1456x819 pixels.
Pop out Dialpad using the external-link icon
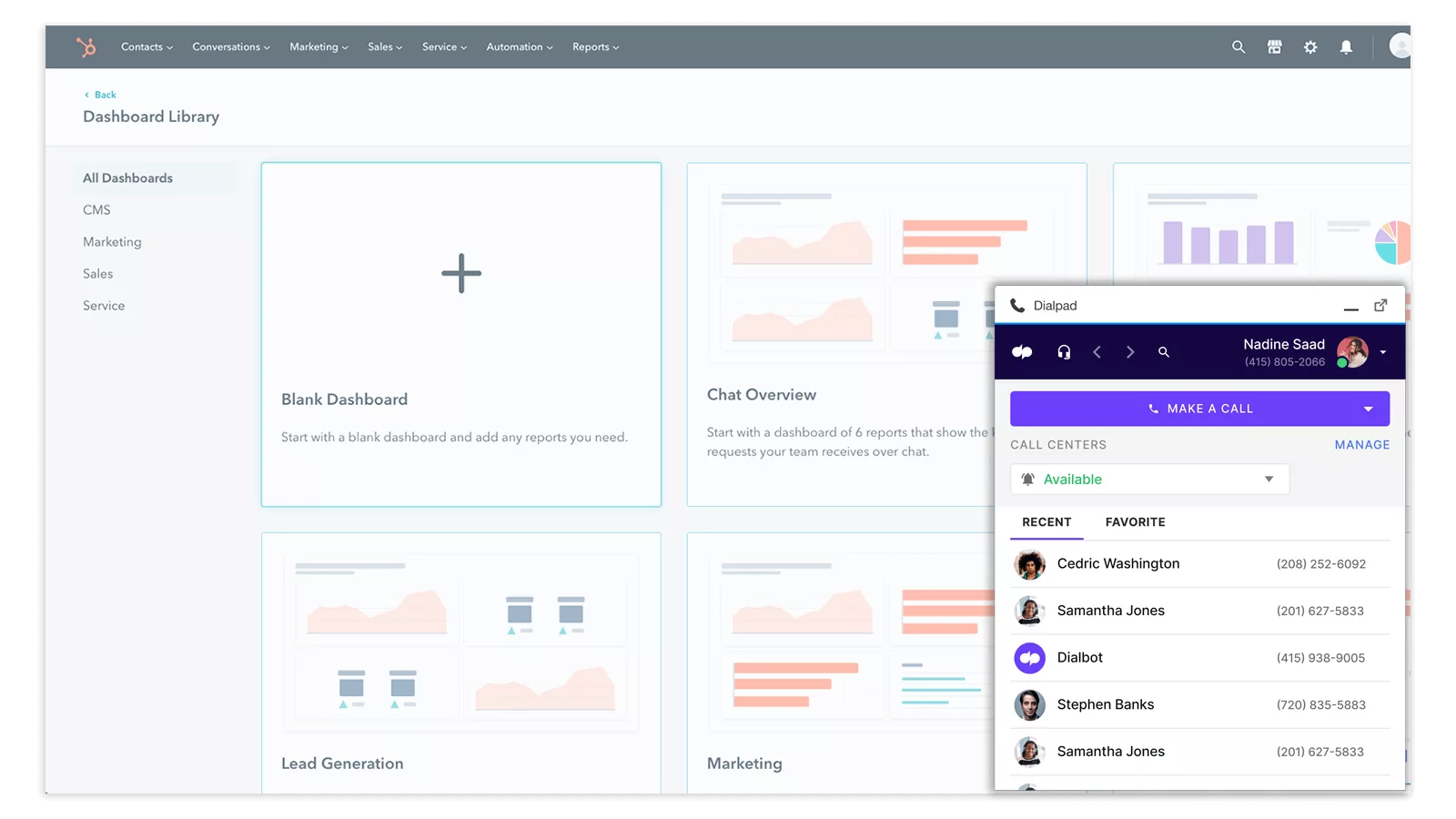[x=1380, y=305]
